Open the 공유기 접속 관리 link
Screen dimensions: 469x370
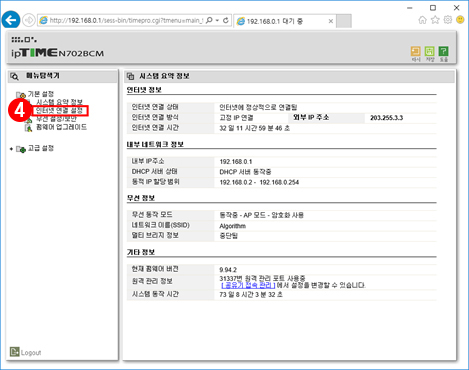[248, 285]
